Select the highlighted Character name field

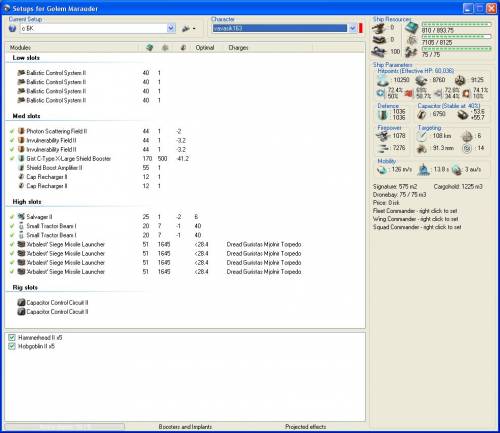pos(280,28)
